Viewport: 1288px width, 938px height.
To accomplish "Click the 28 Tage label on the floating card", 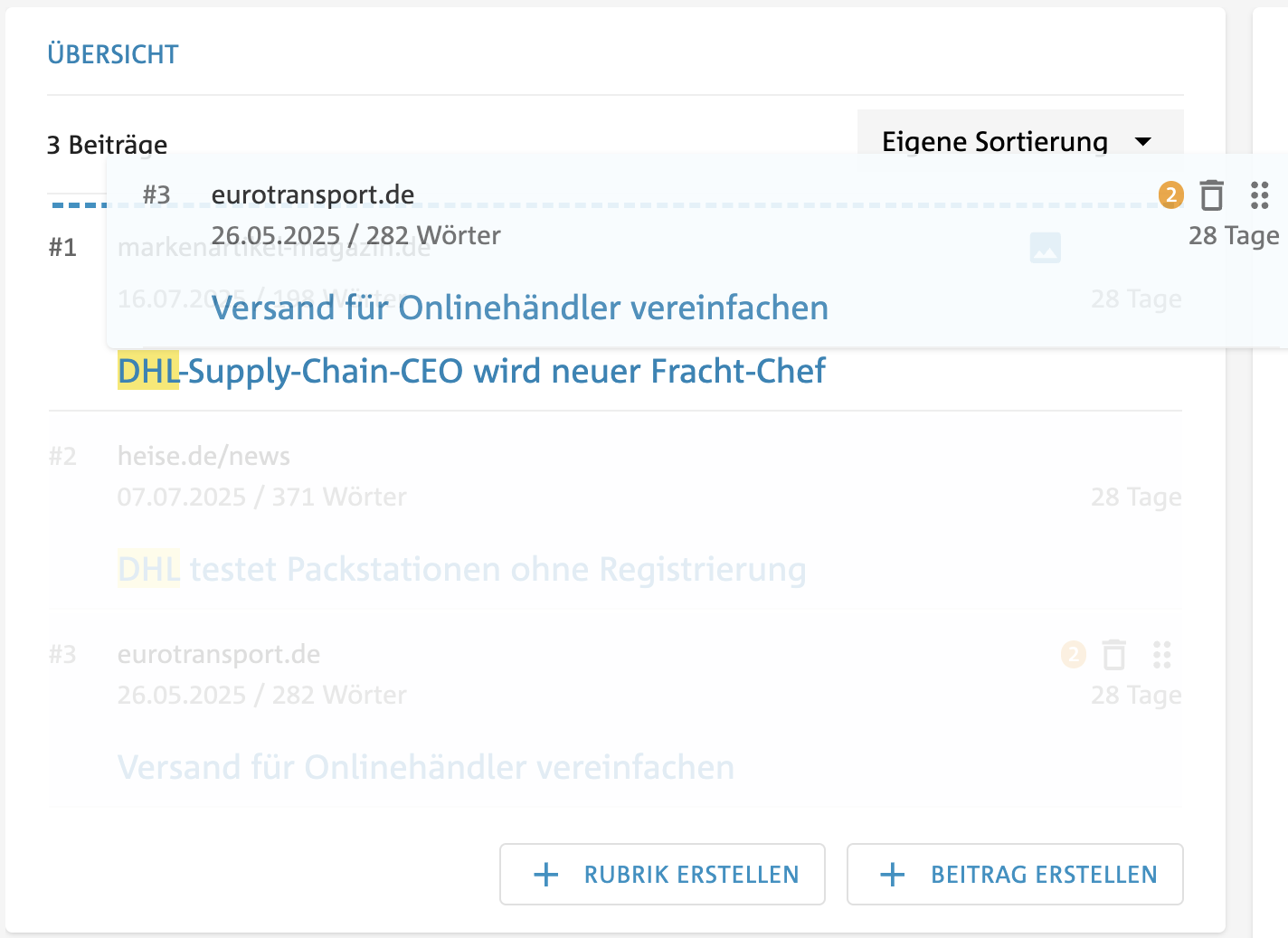I will [x=1234, y=235].
